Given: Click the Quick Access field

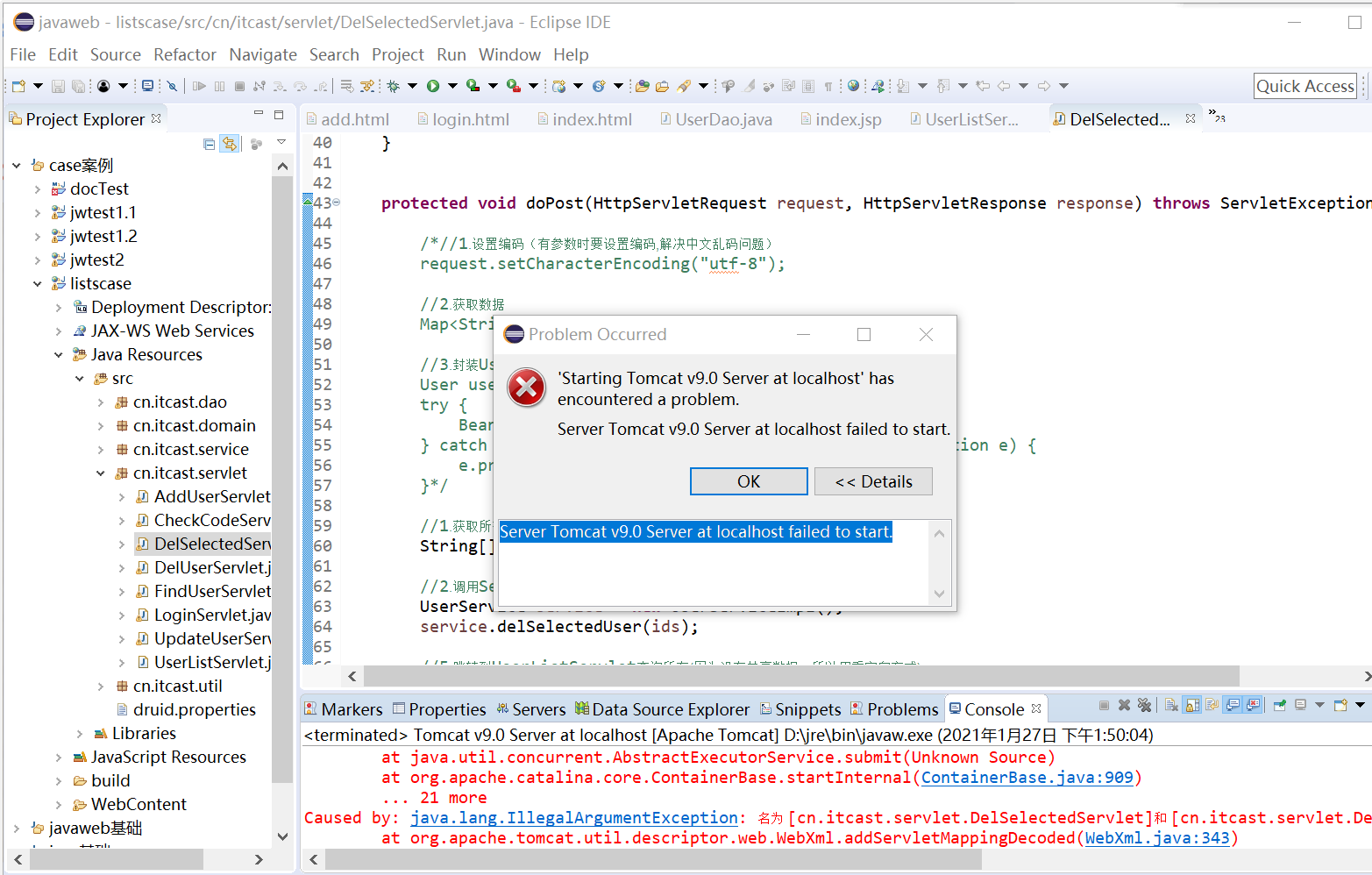Looking at the screenshot, I should click(1305, 86).
